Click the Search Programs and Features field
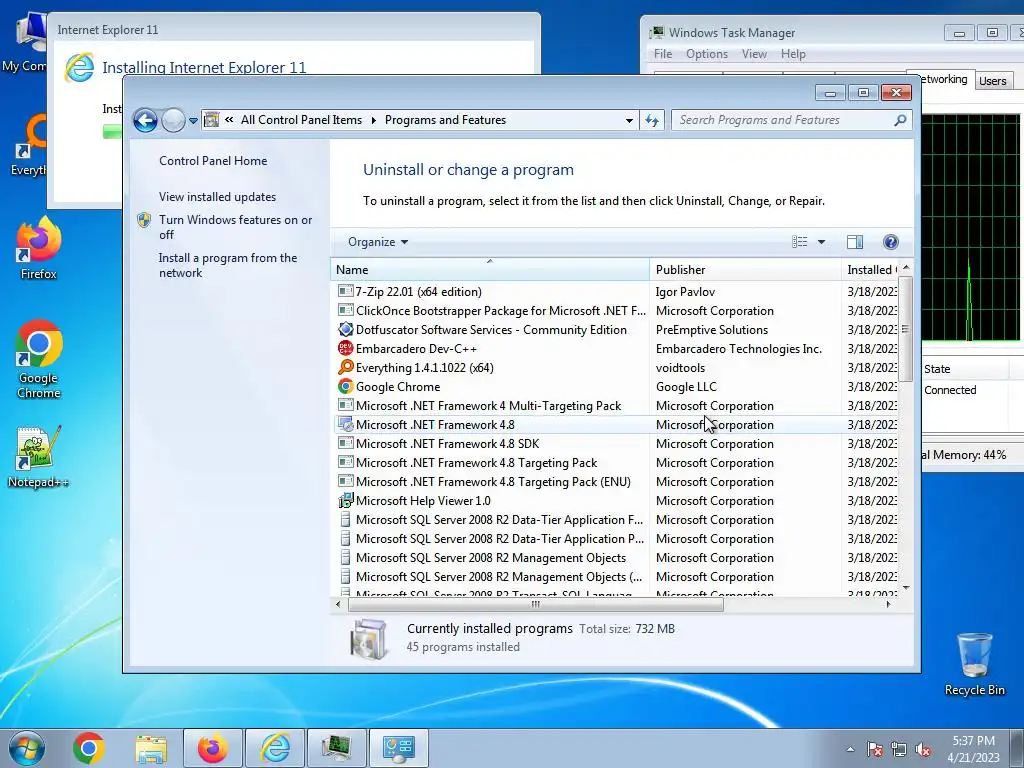 tap(784, 120)
